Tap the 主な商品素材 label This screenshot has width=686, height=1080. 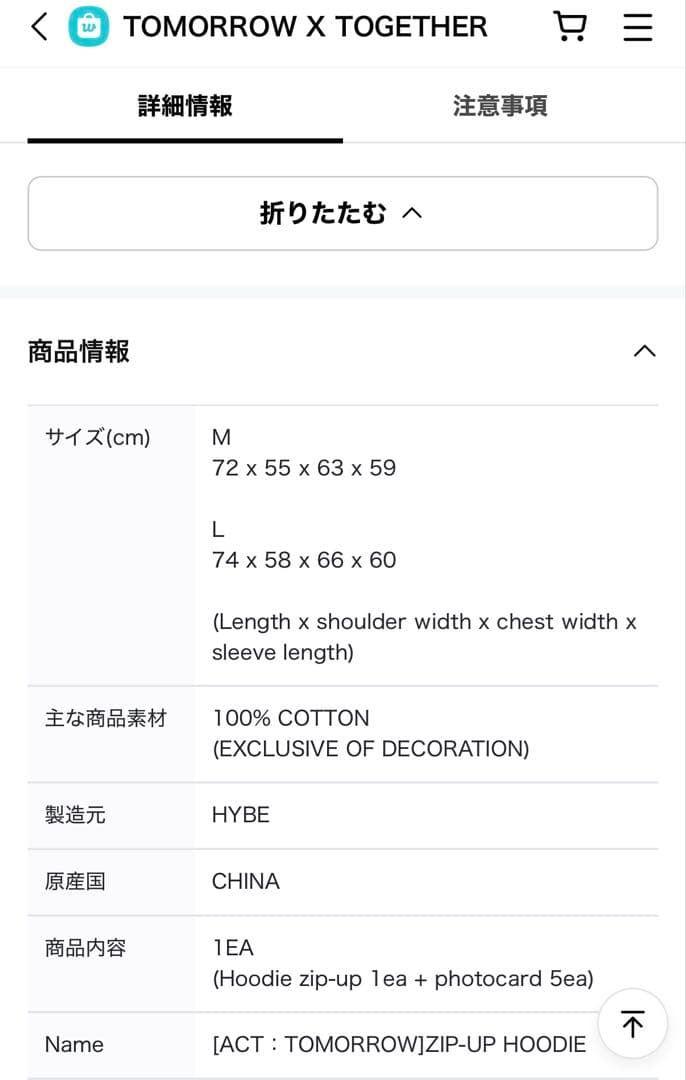coord(106,718)
